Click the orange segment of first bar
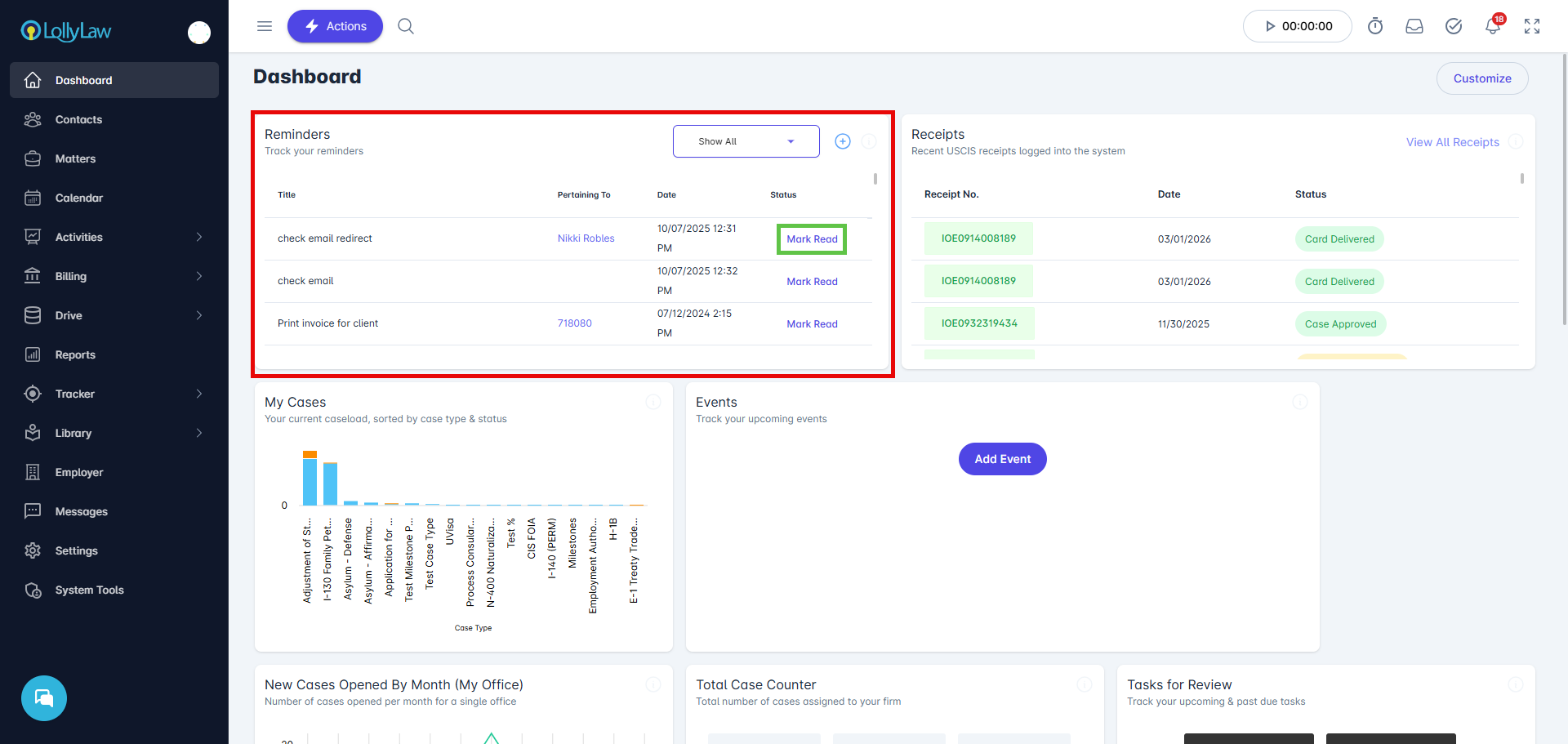The image size is (1568, 744). click(310, 454)
